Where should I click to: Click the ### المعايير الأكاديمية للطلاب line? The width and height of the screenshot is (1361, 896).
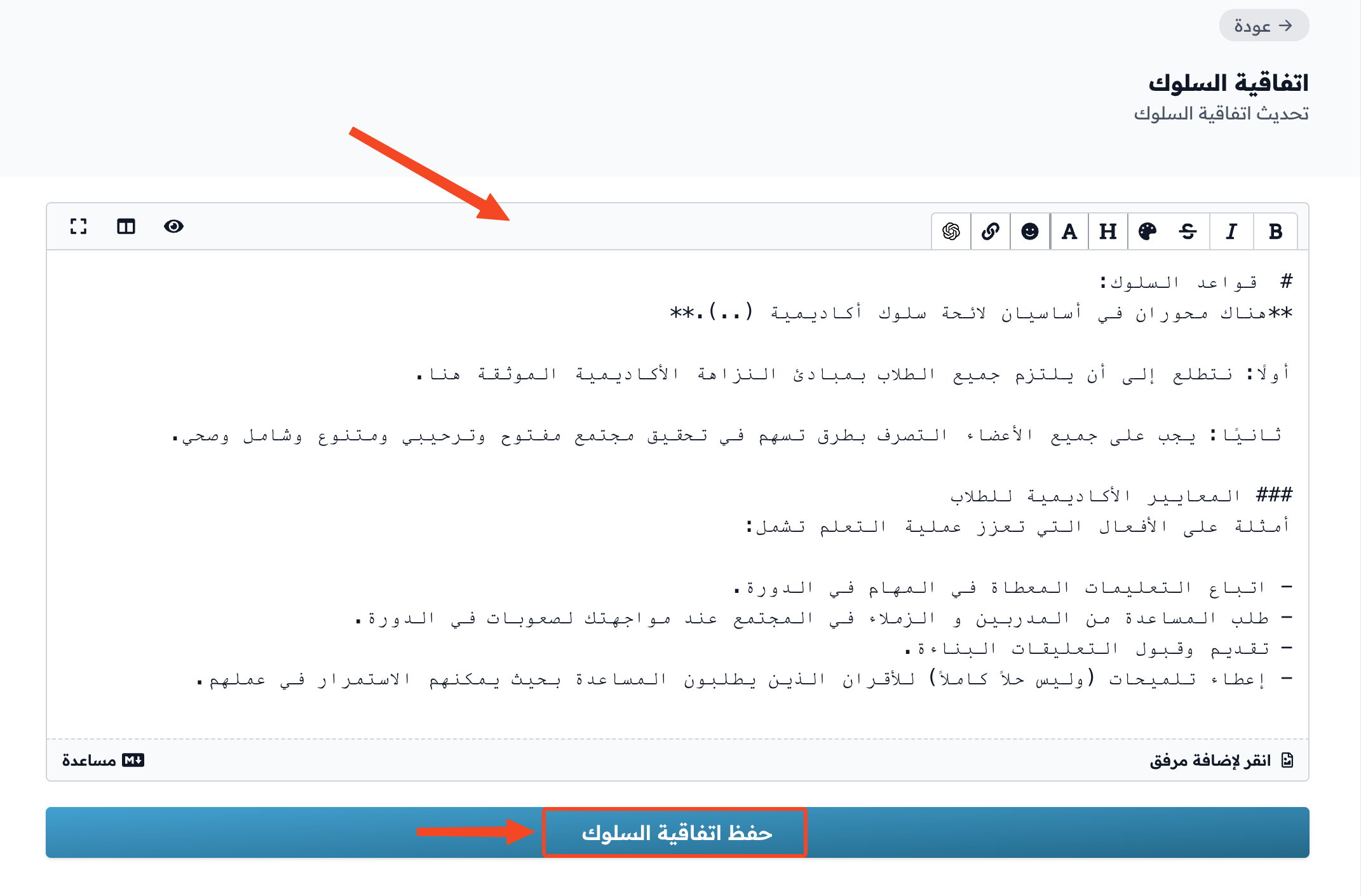[x=1121, y=496]
